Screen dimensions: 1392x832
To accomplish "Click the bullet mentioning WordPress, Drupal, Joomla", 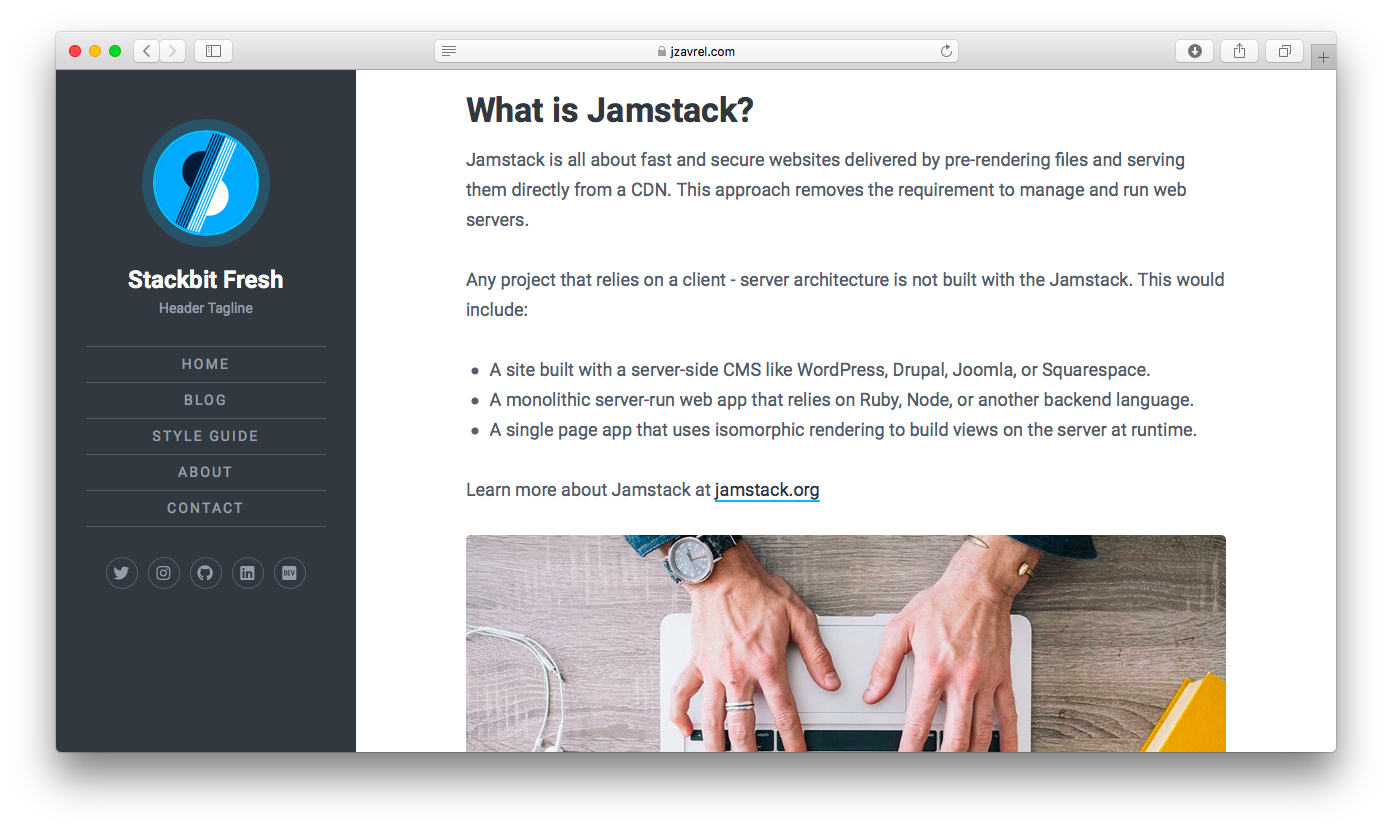I will pos(820,370).
